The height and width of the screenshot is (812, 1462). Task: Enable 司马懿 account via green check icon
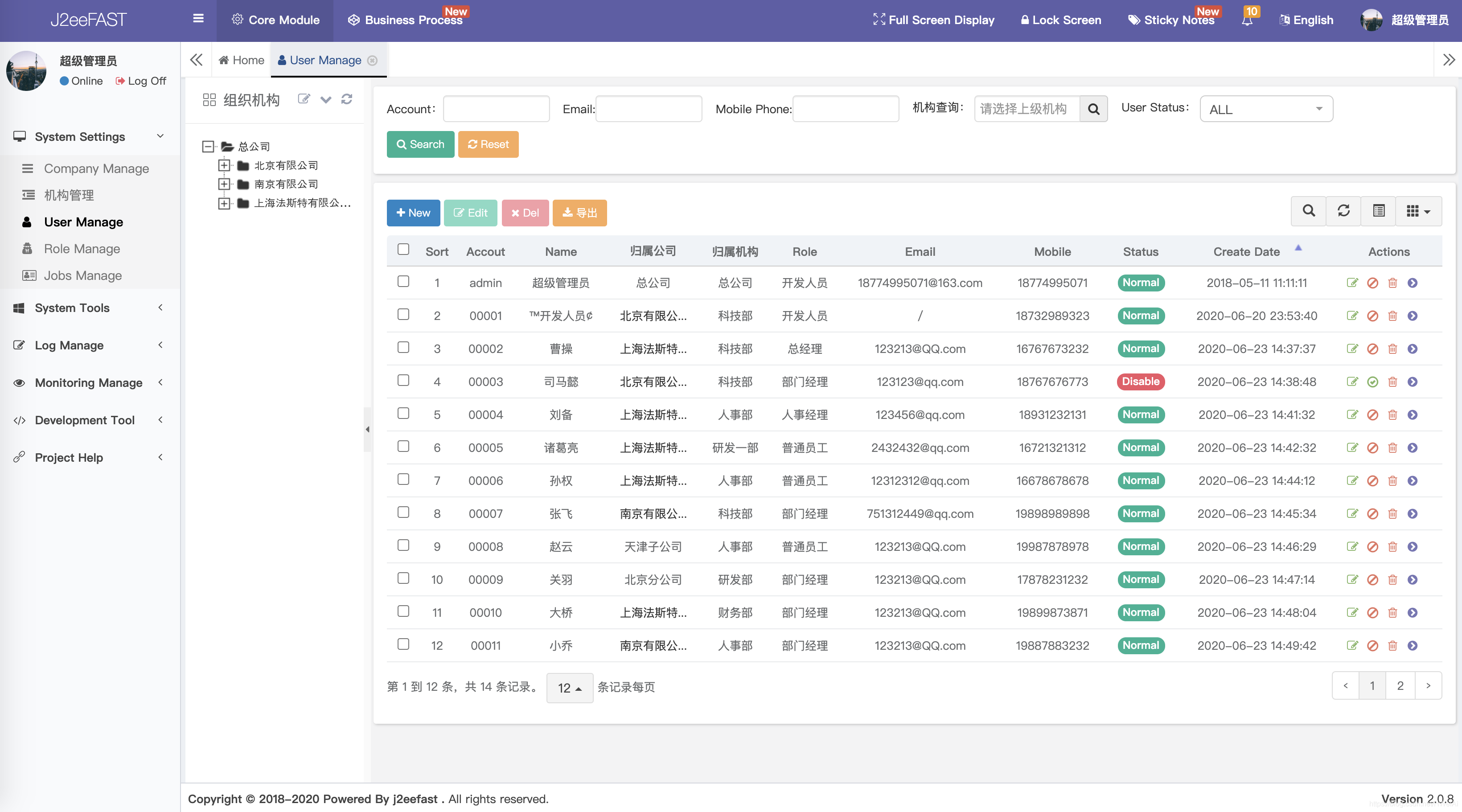click(1372, 382)
